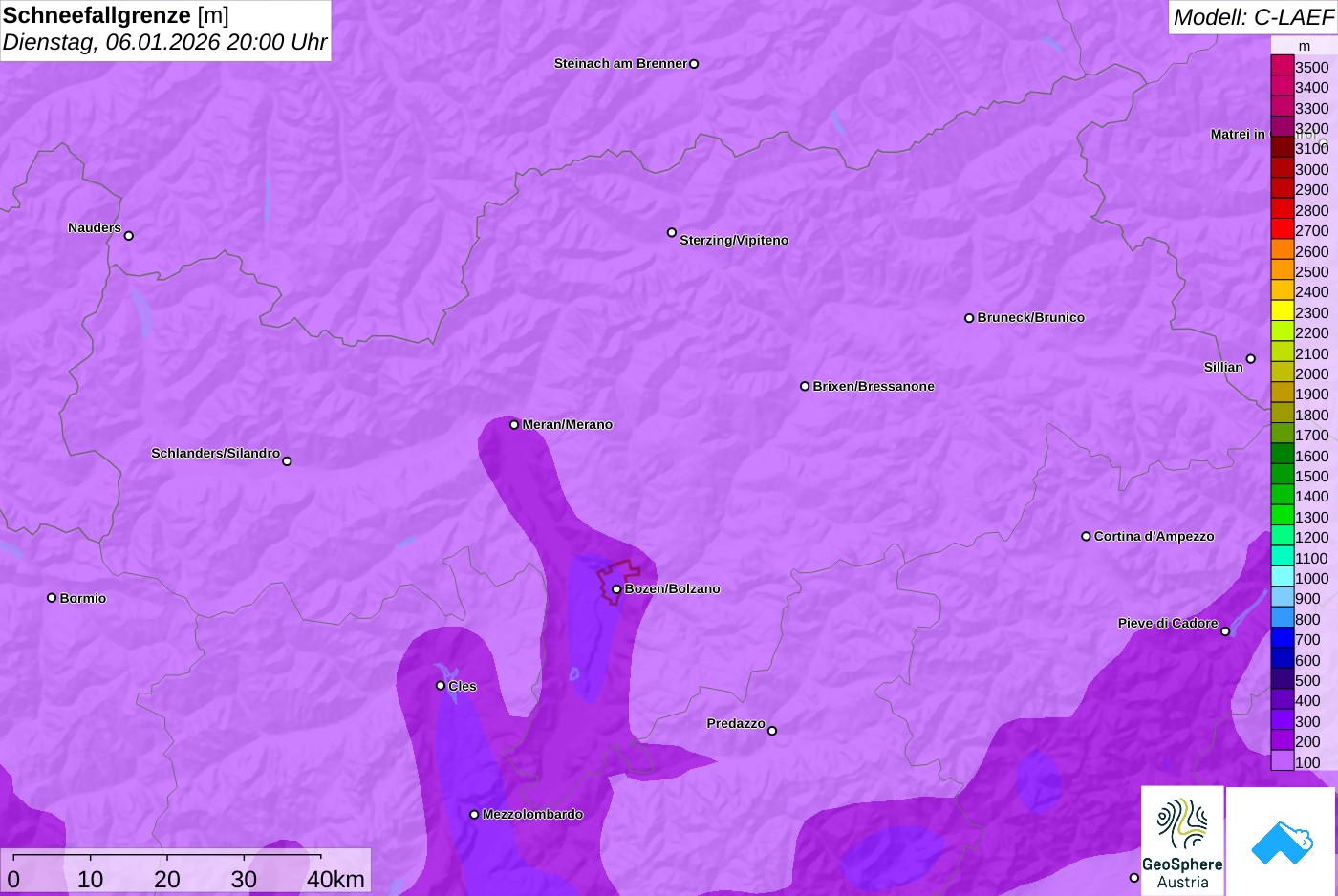Select the Meran/Merano city marker dot

[x=514, y=425]
